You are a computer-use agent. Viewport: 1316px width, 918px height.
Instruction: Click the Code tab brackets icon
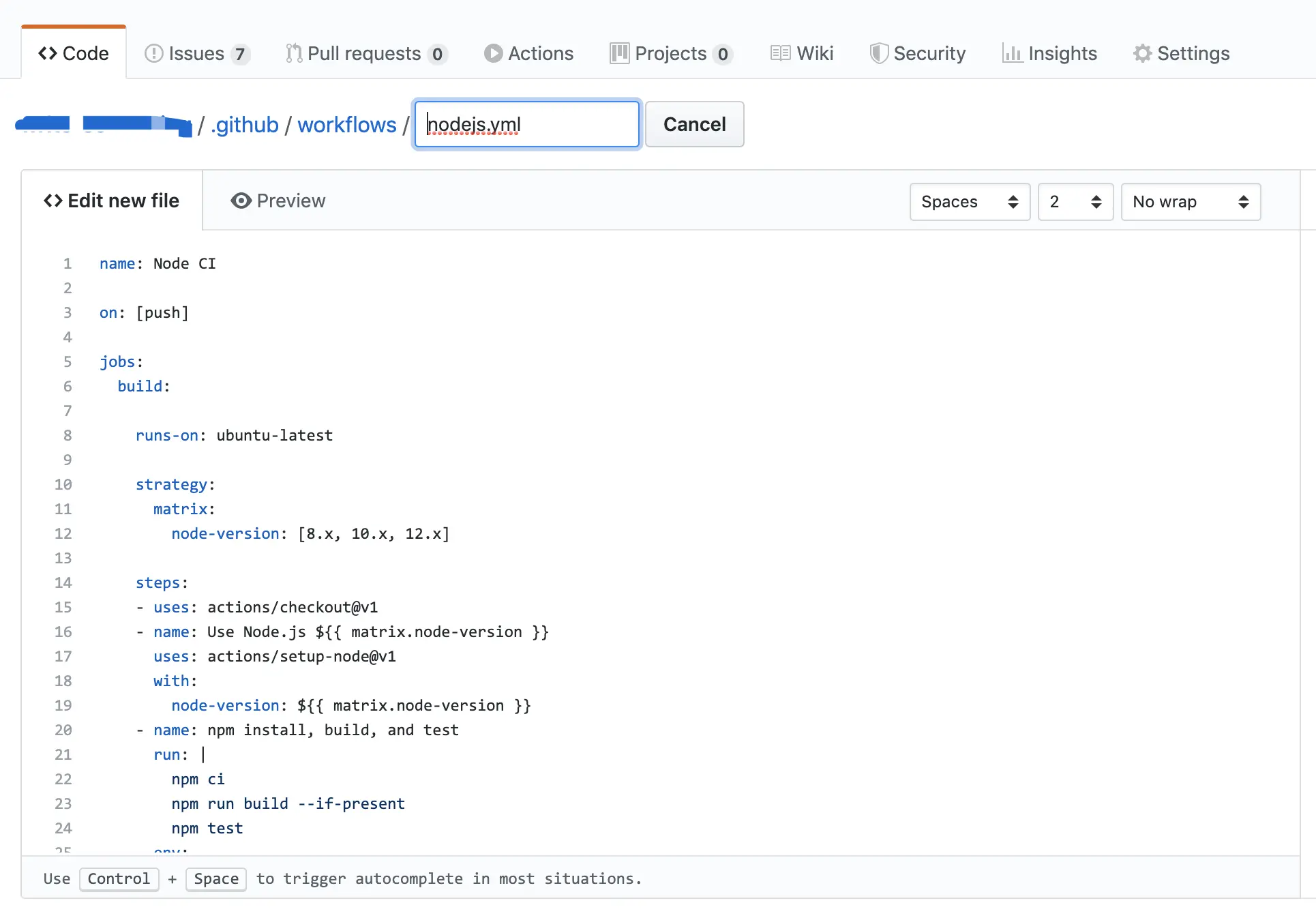point(48,53)
